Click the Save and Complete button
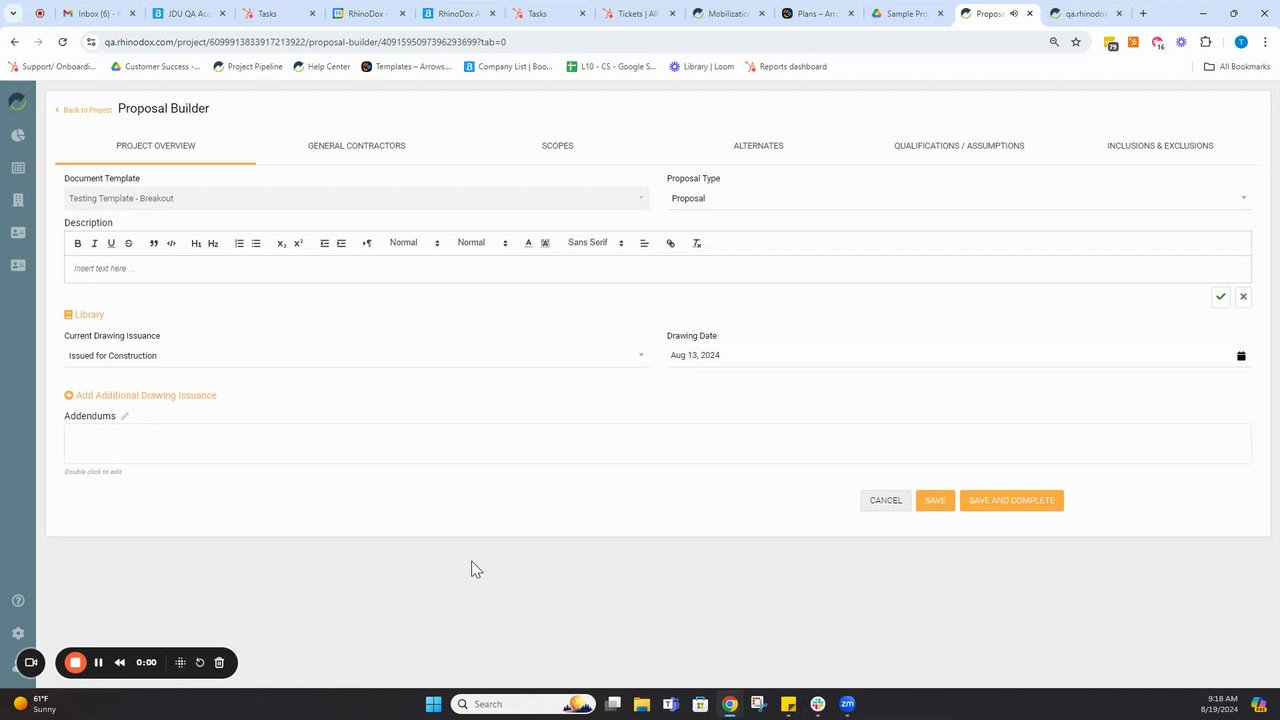 (x=1011, y=500)
